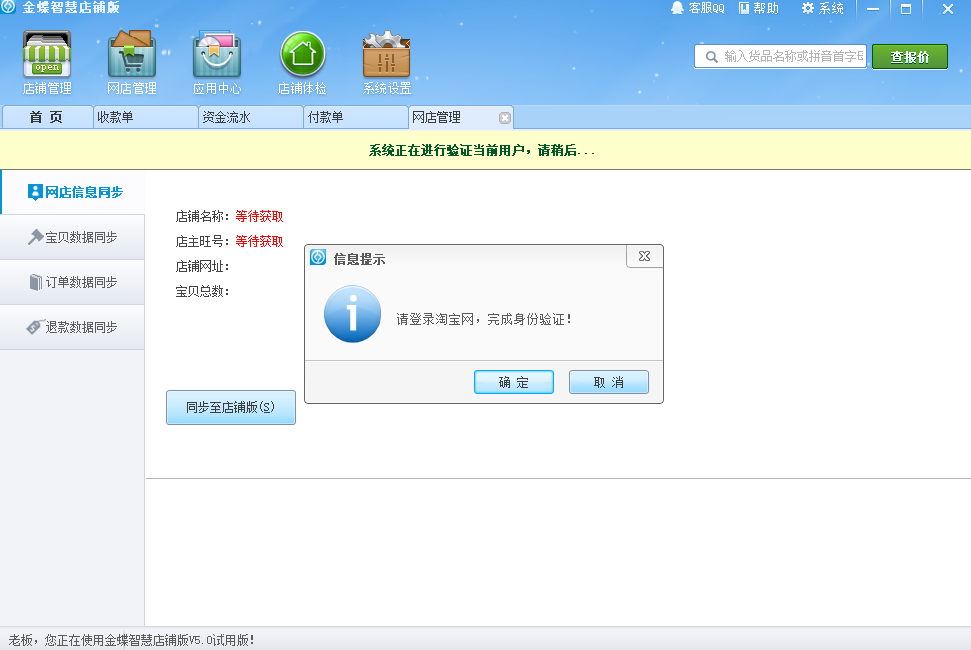This screenshot has height=650, width=971.
Task: Run the 店铺体检 green home icon
Action: [302, 63]
